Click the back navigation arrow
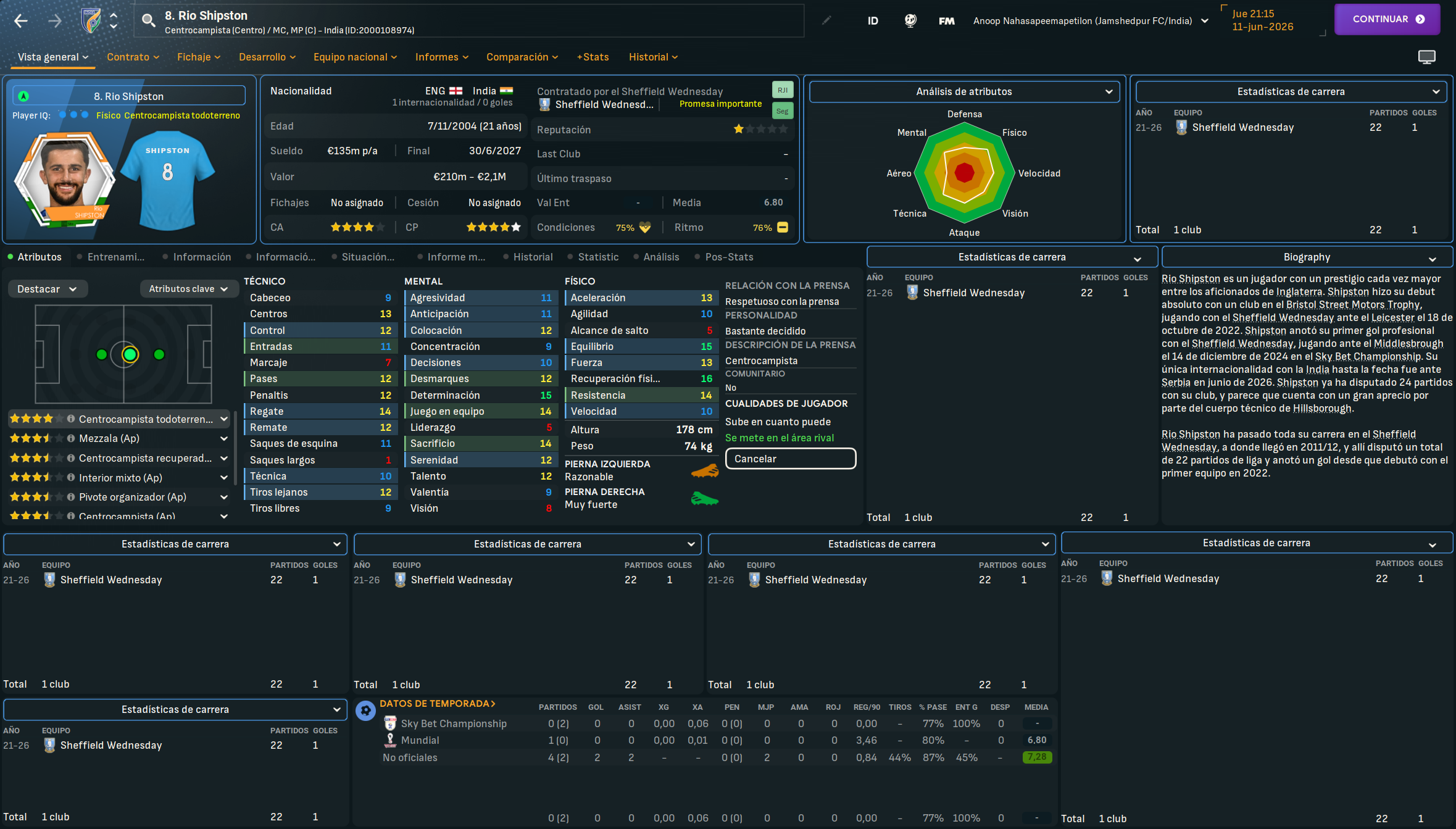 (21, 21)
